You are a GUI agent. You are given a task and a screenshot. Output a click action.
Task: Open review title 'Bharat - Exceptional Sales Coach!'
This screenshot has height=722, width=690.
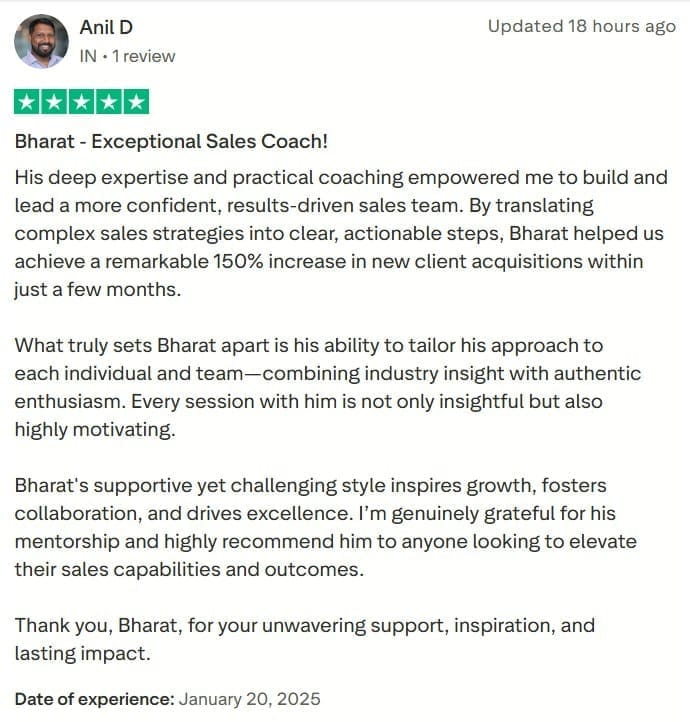coord(171,141)
